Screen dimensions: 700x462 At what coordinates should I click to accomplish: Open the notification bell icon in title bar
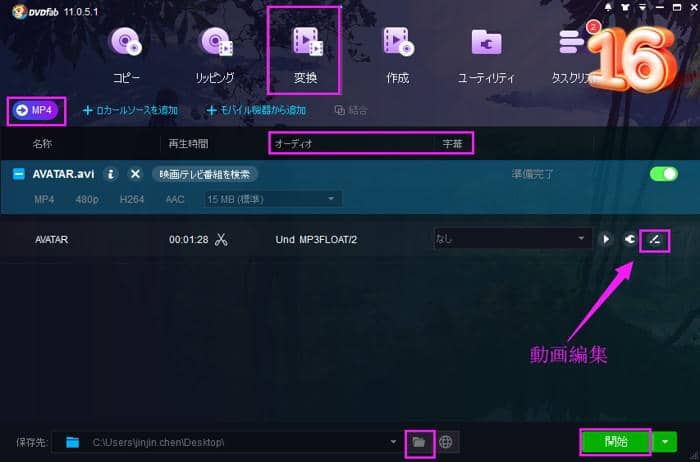point(608,7)
